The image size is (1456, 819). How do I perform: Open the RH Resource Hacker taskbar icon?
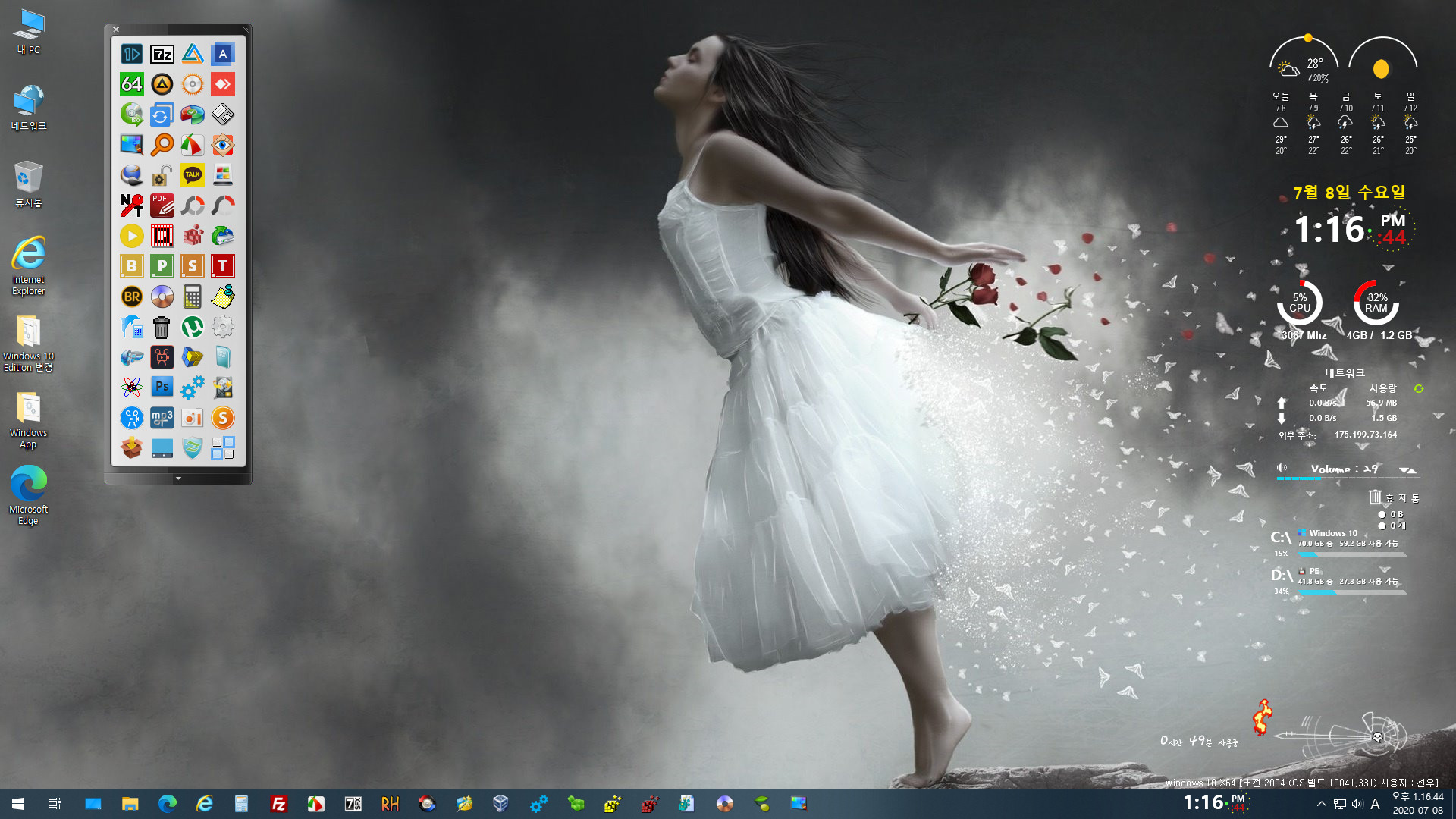coord(390,804)
